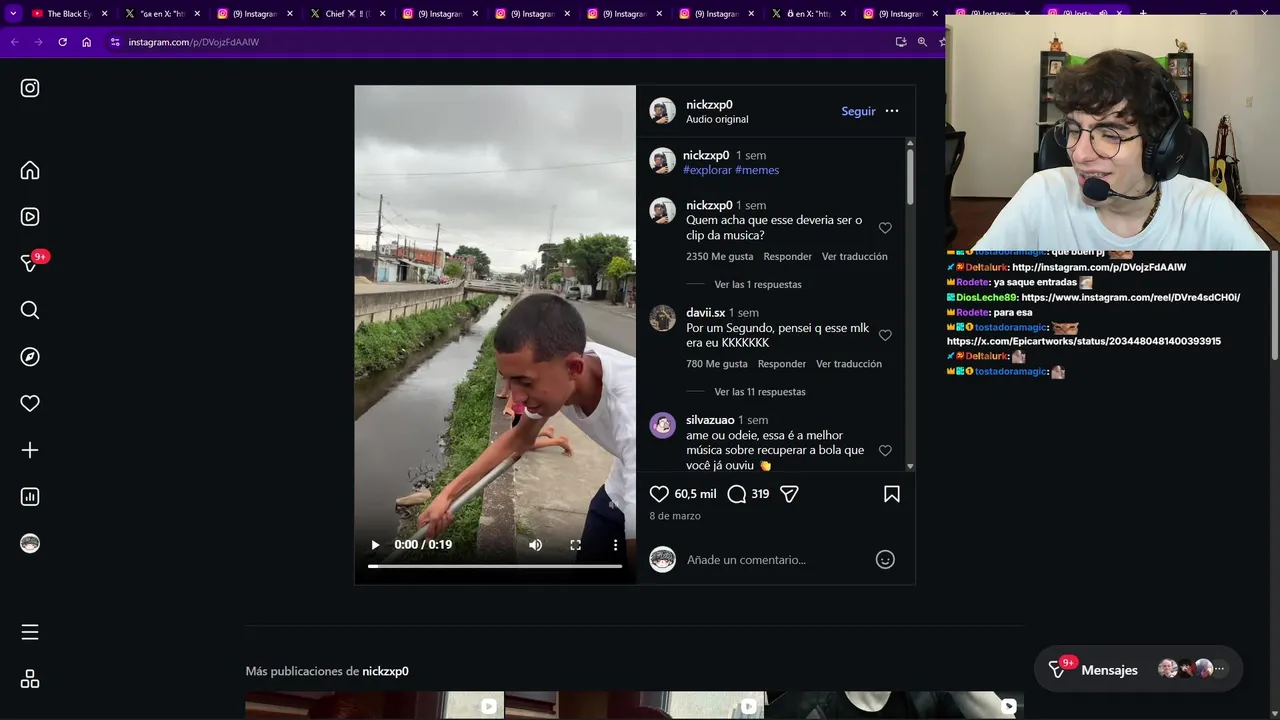This screenshot has width=1280, height=720.
Task: Open #memes hashtag
Action: tap(757, 170)
